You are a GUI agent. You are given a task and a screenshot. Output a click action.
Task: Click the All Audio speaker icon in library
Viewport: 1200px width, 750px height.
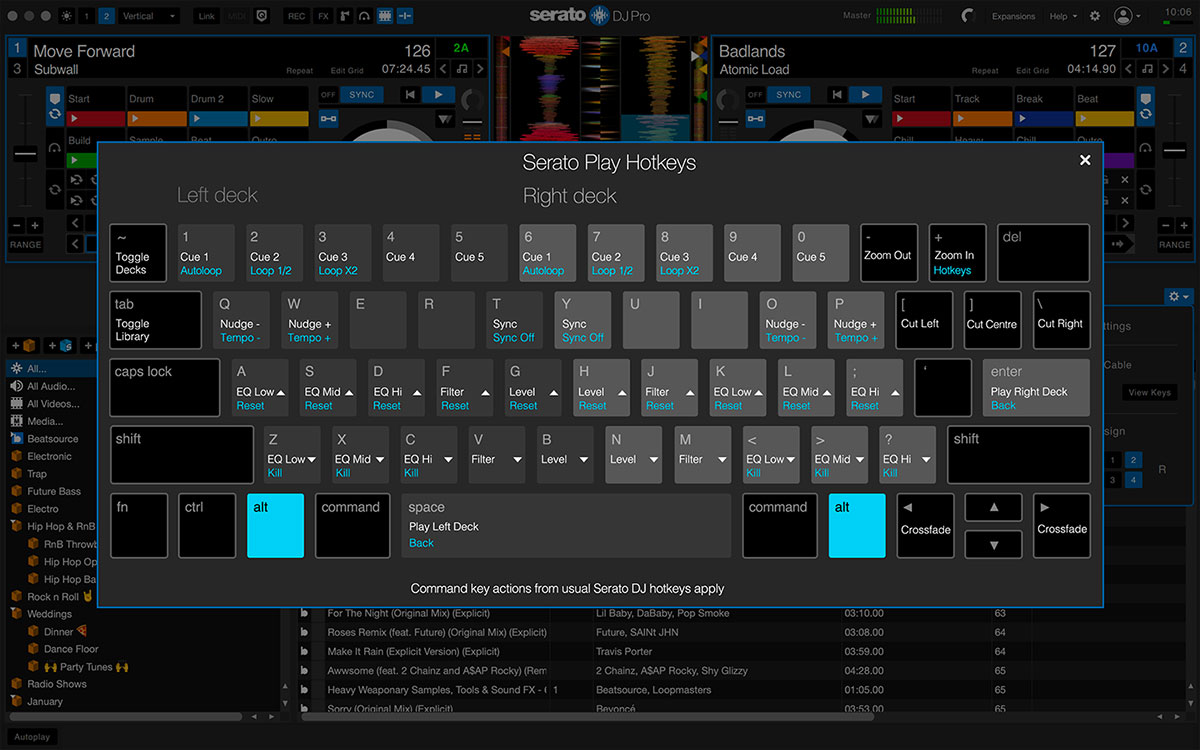[x=16, y=386]
